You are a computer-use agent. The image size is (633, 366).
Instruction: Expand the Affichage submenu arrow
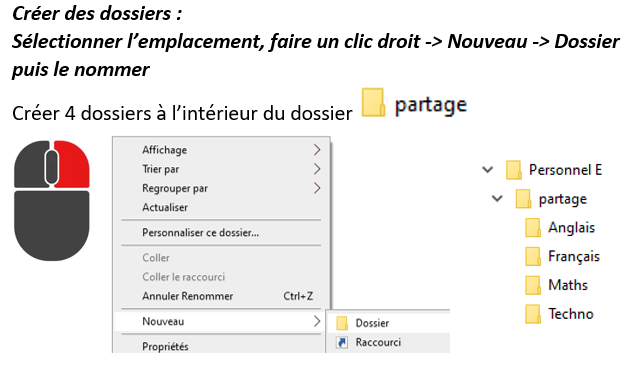click(317, 150)
